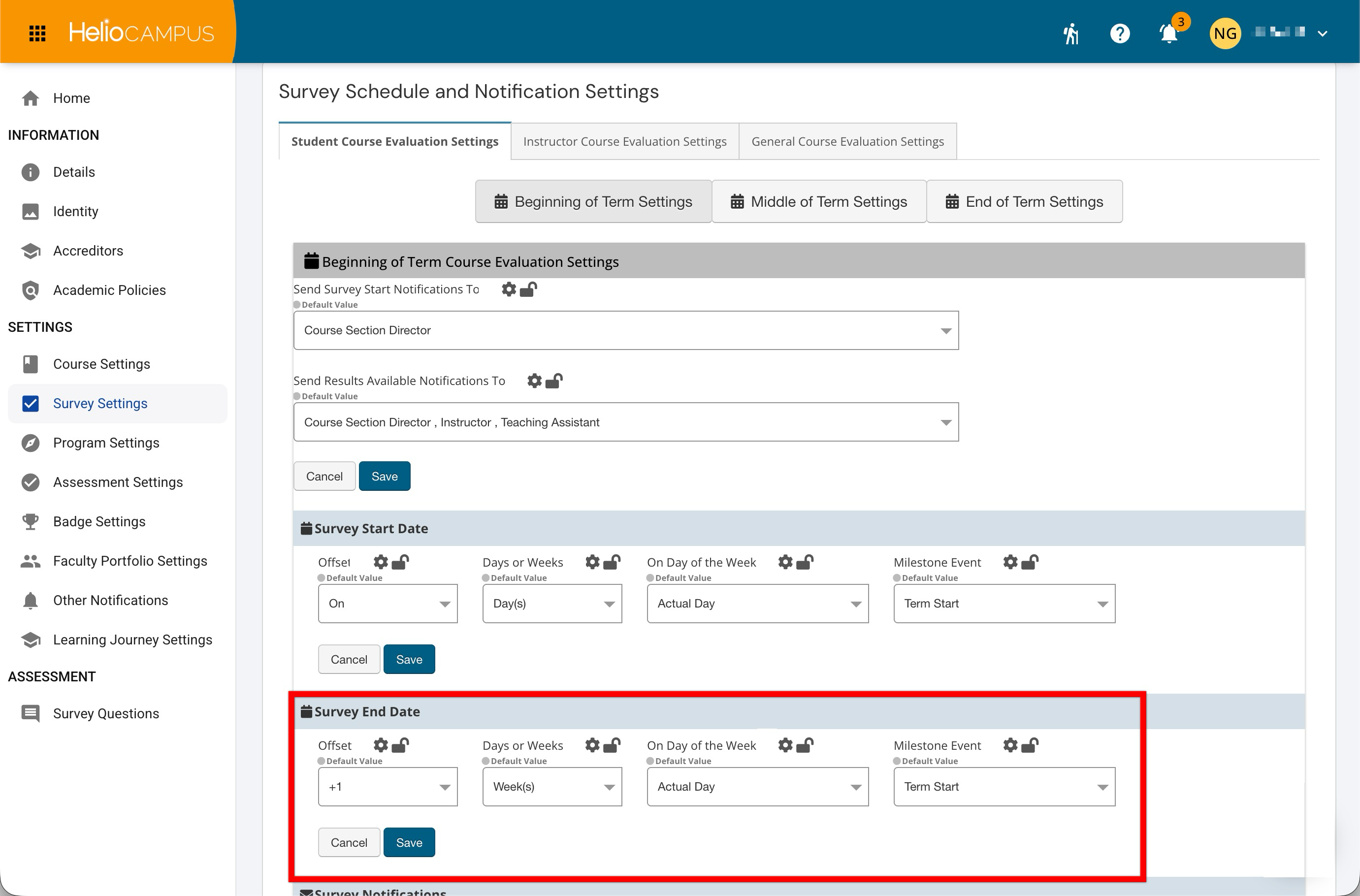Image resolution: width=1360 pixels, height=896 pixels.
Task: Select Middle of Term Settings
Action: pyautogui.click(x=819, y=202)
